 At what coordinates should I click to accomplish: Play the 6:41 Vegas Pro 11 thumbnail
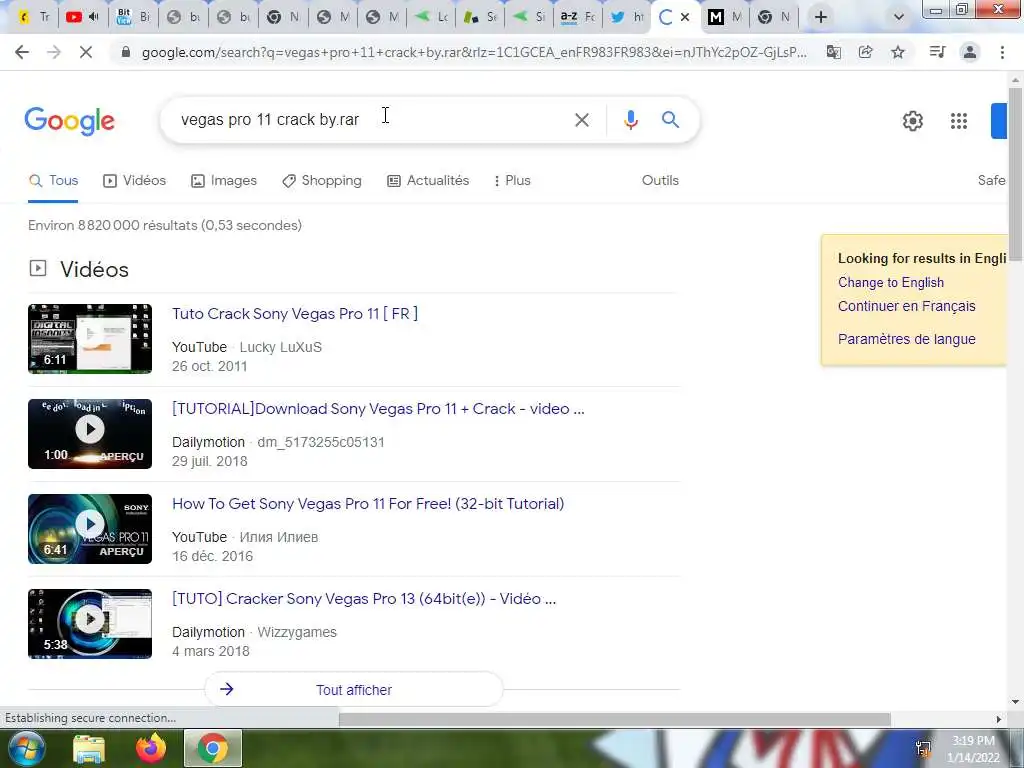pos(90,529)
